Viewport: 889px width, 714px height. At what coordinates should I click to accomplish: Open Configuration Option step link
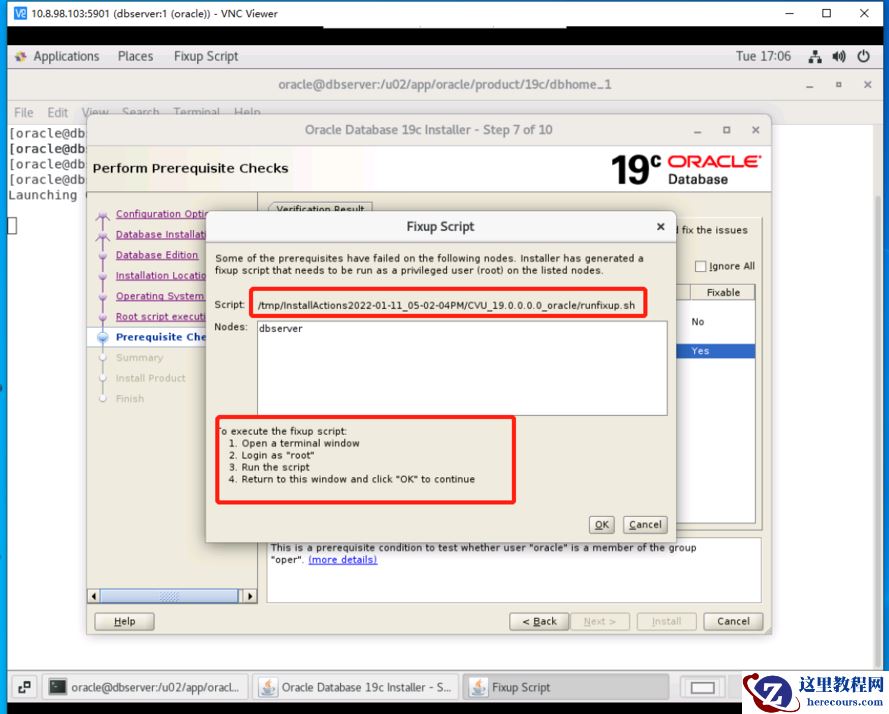(162, 214)
